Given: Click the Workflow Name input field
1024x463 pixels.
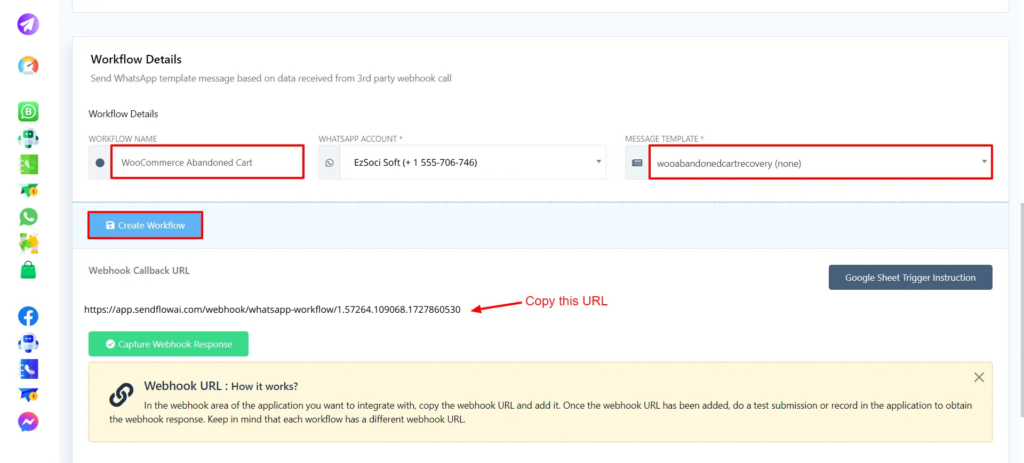Looking at the screenshot, I should (x=207, y=163).
